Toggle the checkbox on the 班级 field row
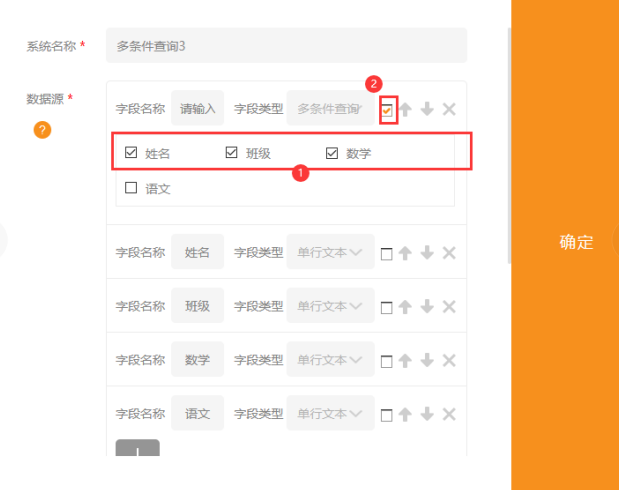This screenshot has width=619, height=490. (386, 307)
